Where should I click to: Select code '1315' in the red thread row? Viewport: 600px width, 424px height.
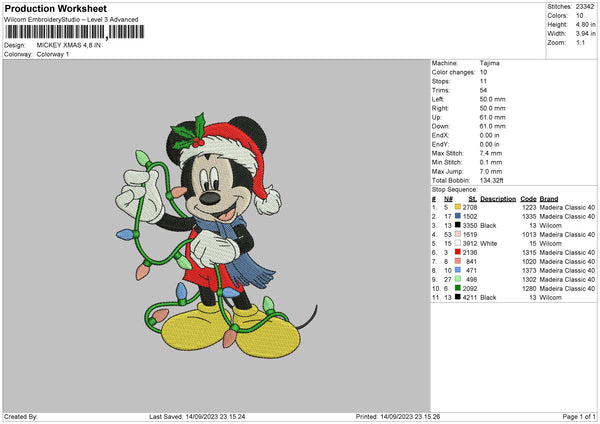coord(529,253)
